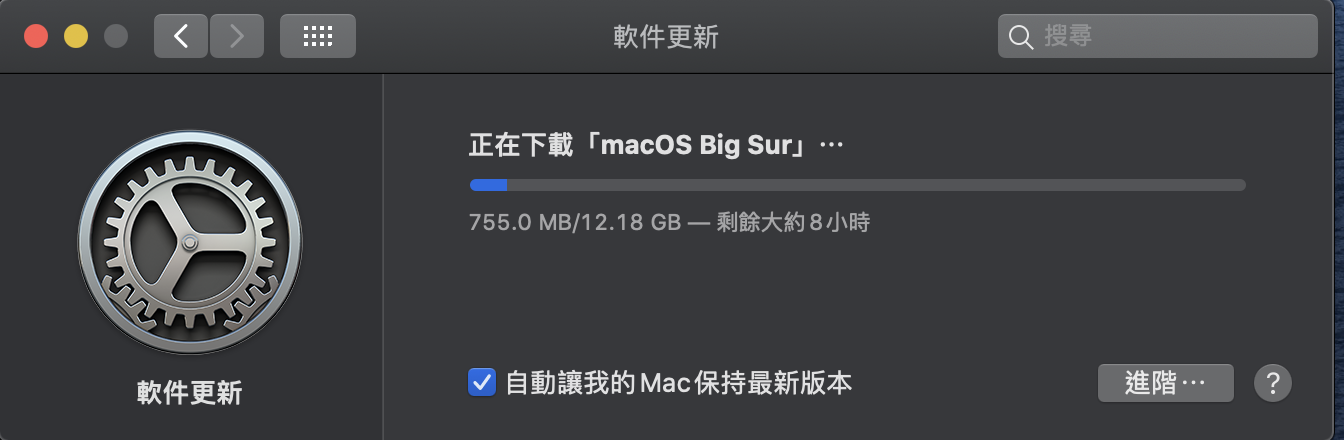Image resolution: width=1344 pixels, height=440 pixels.
Task: Go forward with the right chevron button
Action: 237,37
